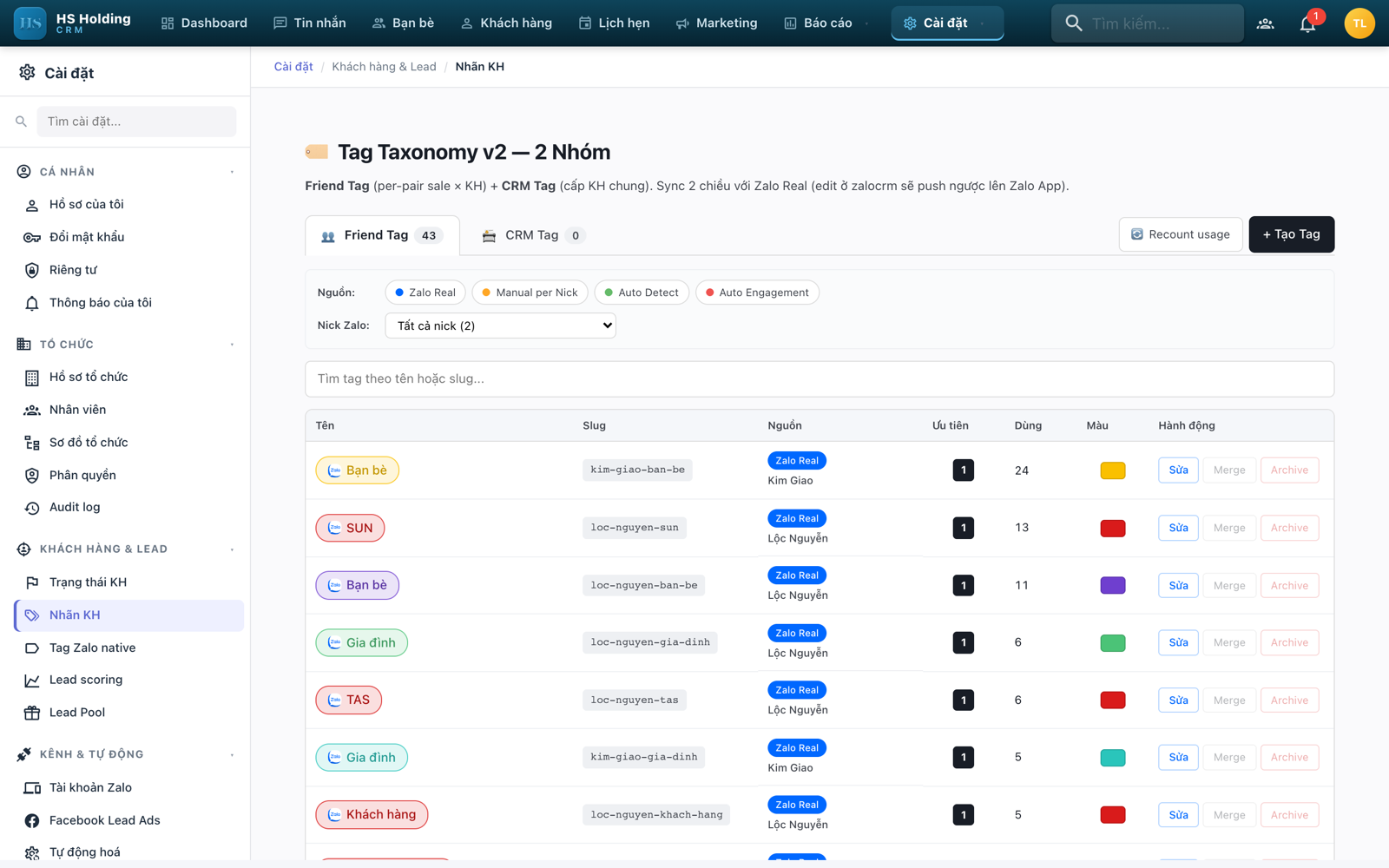Click the gift box icon for Lead Pool
Screen dimensions: 1389x868
(x=32, y=713)
